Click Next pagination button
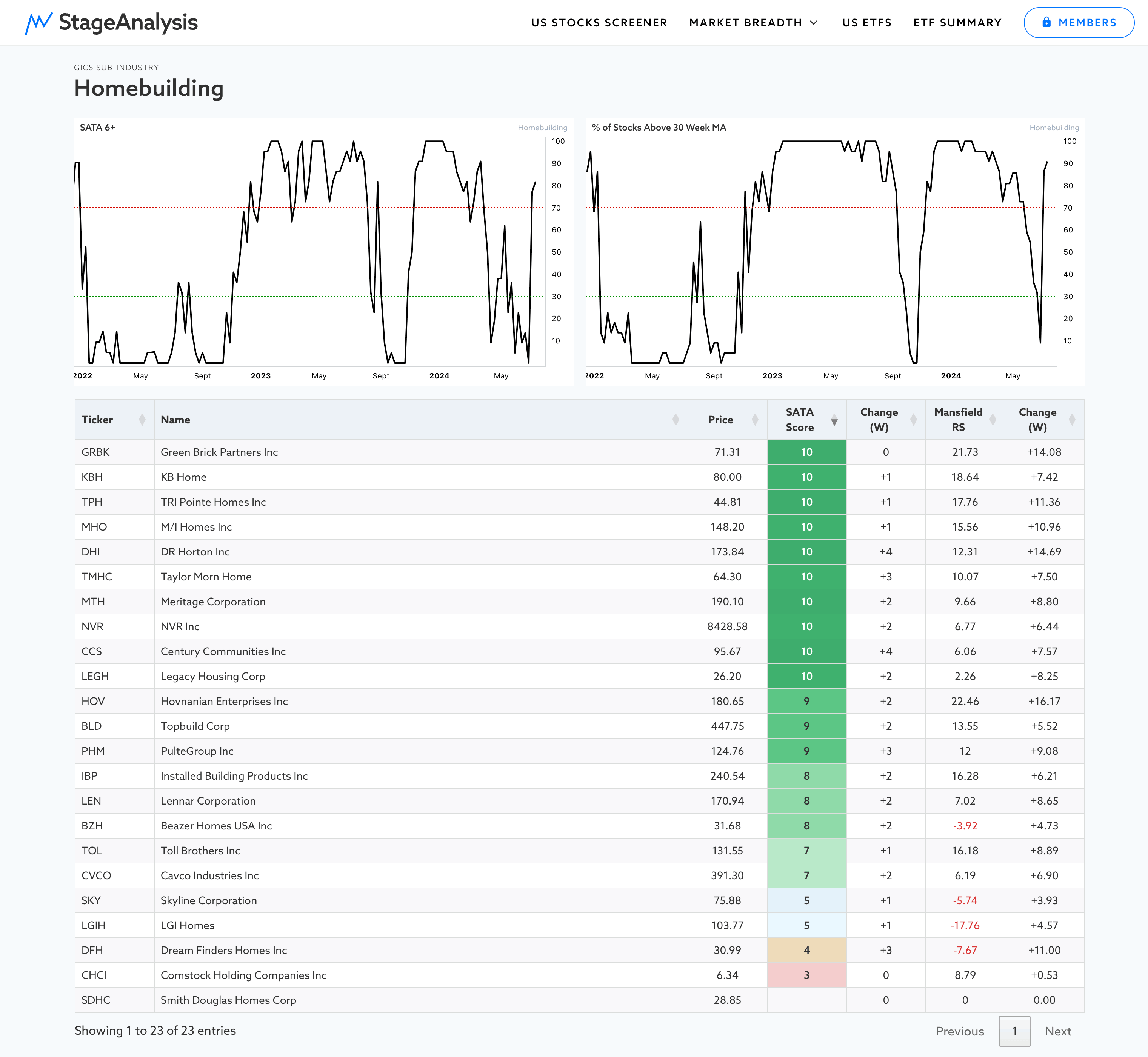1148x1057 pixels. [x=1058, y=1031]
